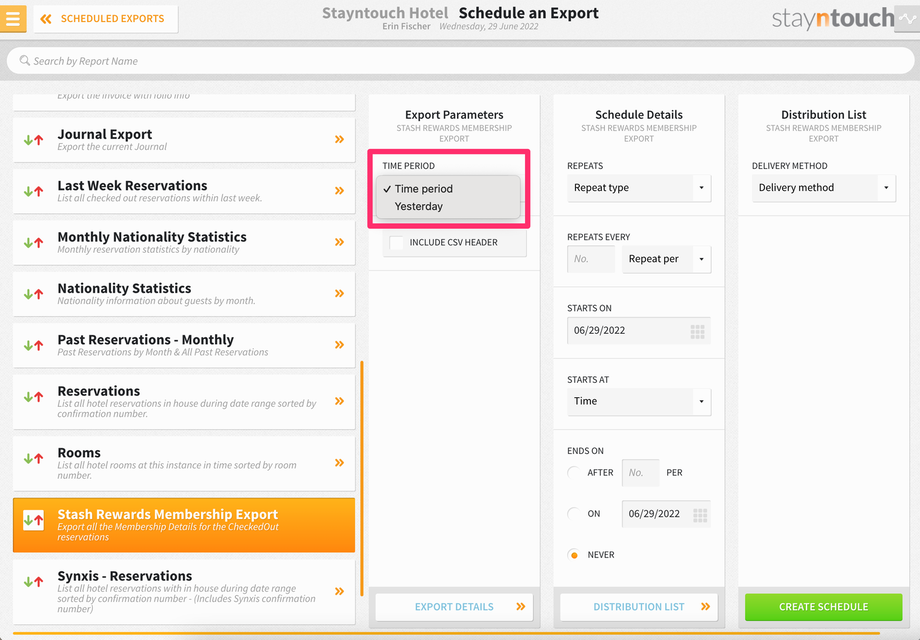
Task: Select Ends On date radio button
Action: click(574, 514)
